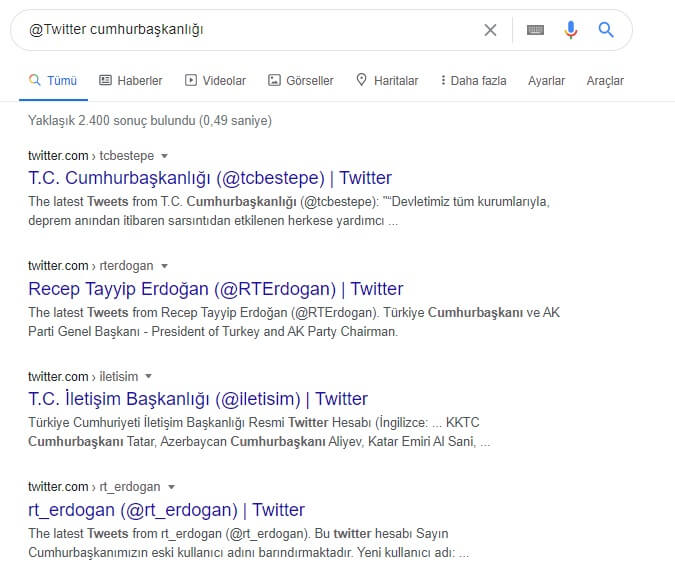Open the Araçlar tools option
This screenshot has width=675, height=577.
click(605, 80)
